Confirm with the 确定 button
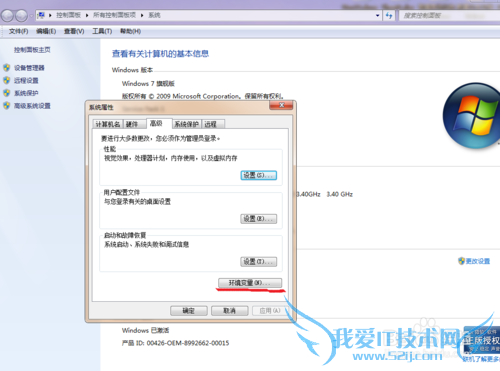 tap(189, 311)
